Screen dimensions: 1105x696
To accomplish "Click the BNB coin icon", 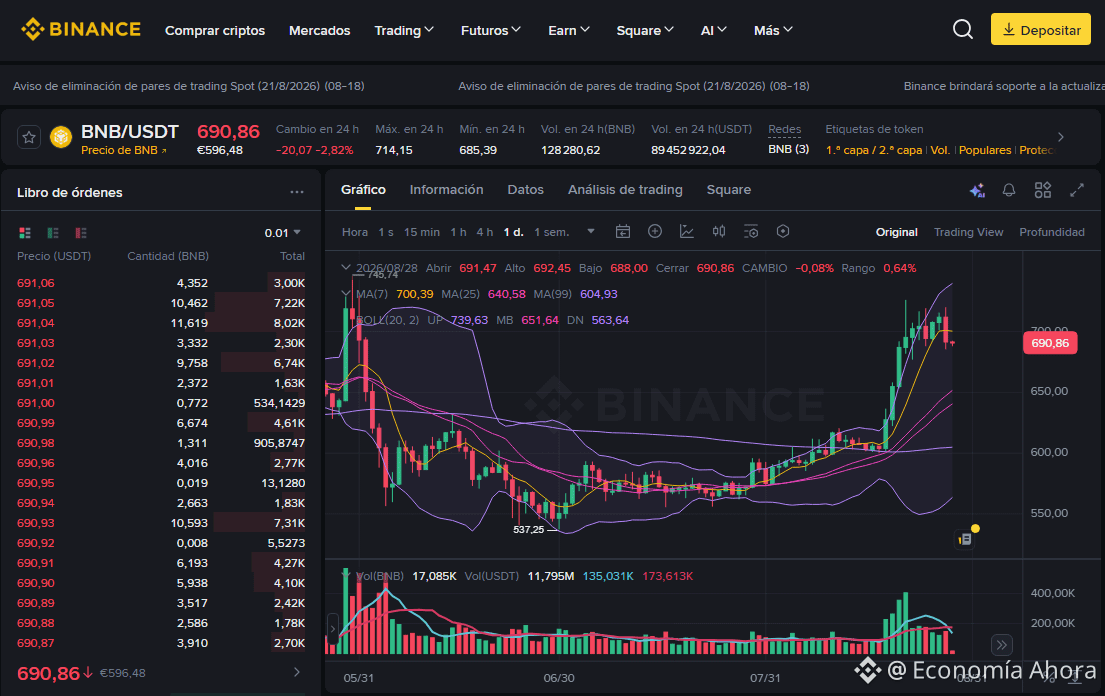I will pyautogui.click(x=61, y=137).
